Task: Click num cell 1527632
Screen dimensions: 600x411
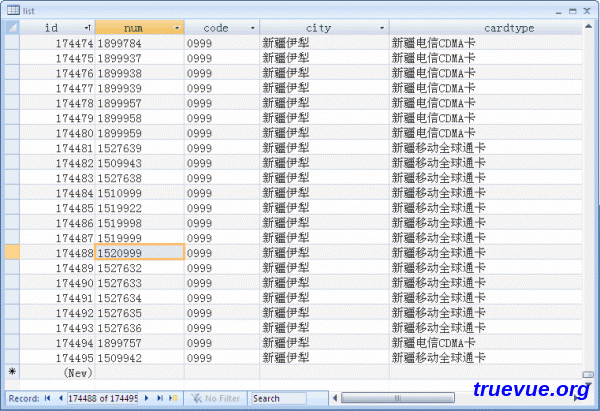Action: 139,267
